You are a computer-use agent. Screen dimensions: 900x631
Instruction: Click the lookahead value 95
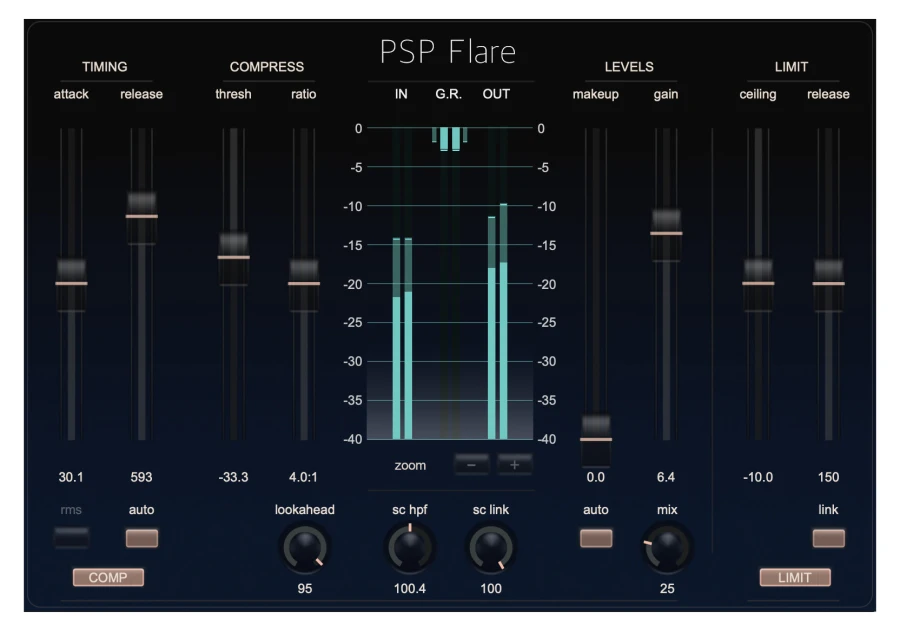[305, 589]
